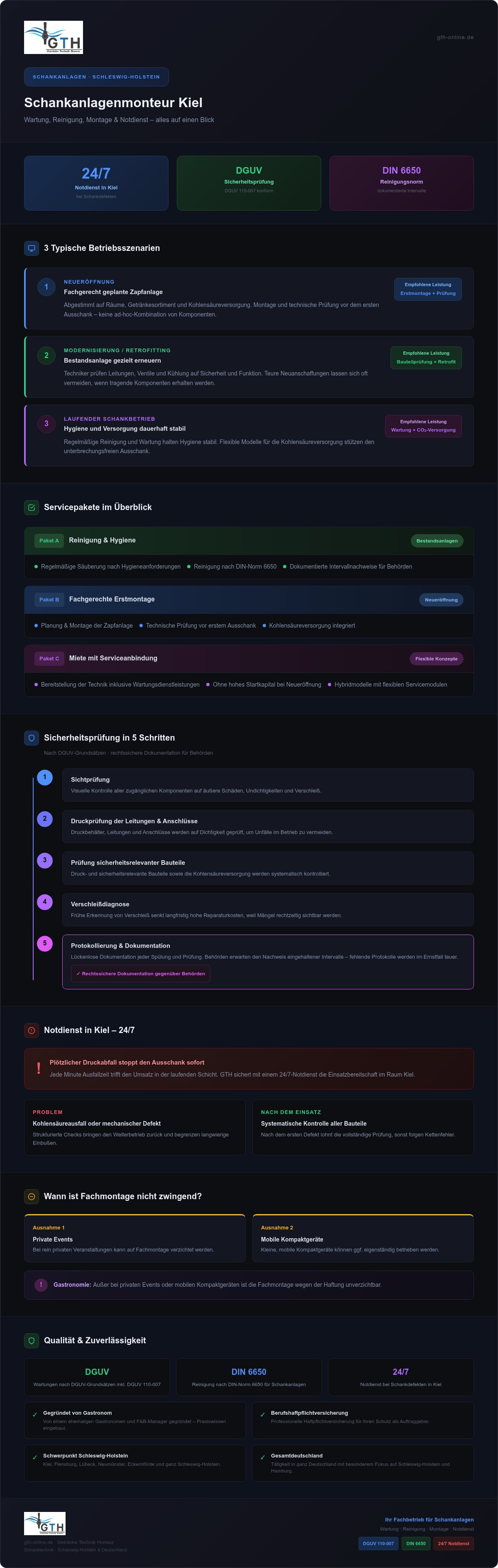Click the Schankanlagen · Schleswig-Holstein tag
This screenshot has width=498, height=1568.
[x=96, y=77]
